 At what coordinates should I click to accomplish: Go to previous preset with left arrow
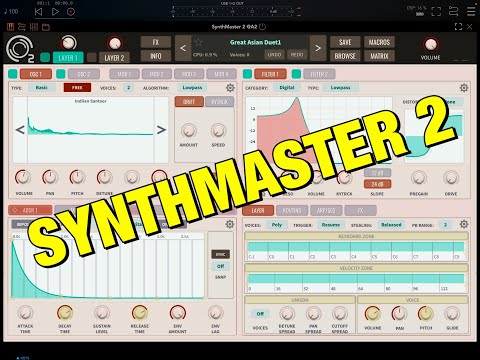pos(183,48)
